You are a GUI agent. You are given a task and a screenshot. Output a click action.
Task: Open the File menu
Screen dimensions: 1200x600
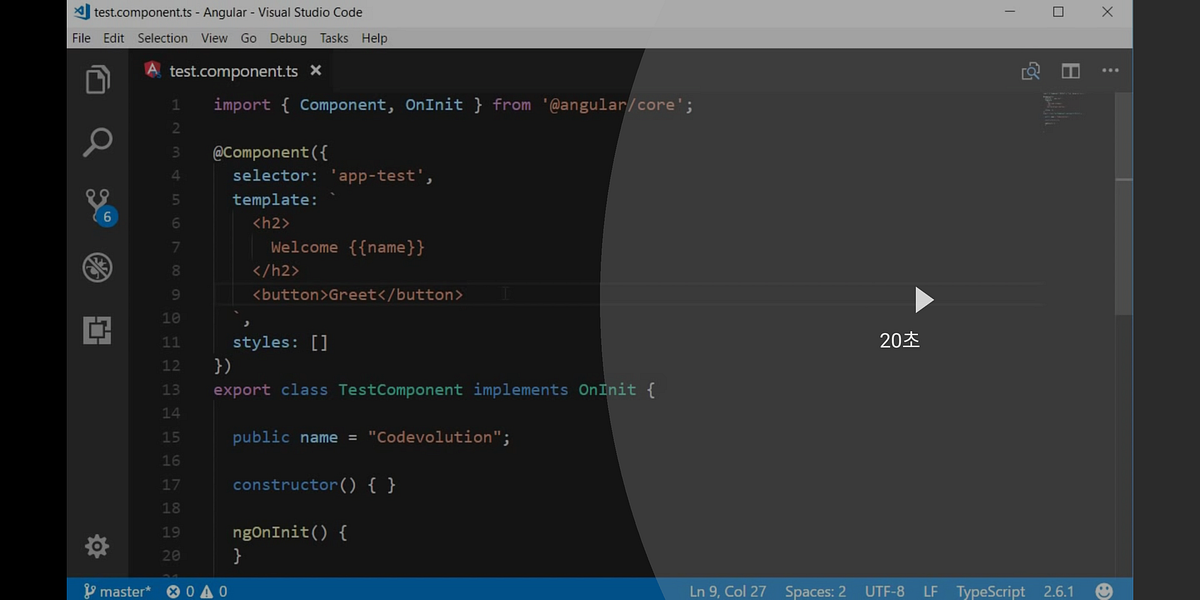click(x=80, y=38)
